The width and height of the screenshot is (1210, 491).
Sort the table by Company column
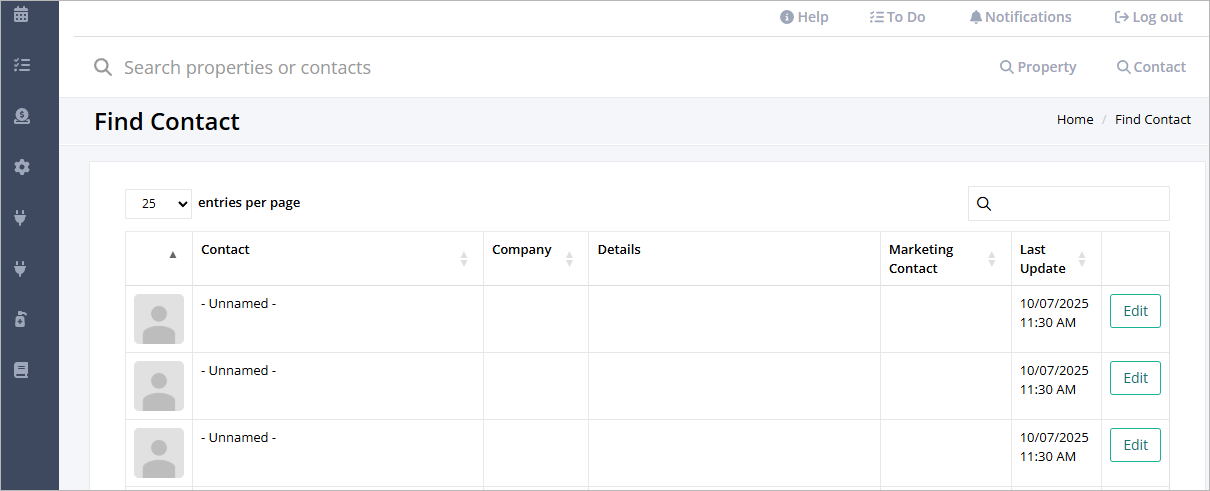tap(536, 258)
